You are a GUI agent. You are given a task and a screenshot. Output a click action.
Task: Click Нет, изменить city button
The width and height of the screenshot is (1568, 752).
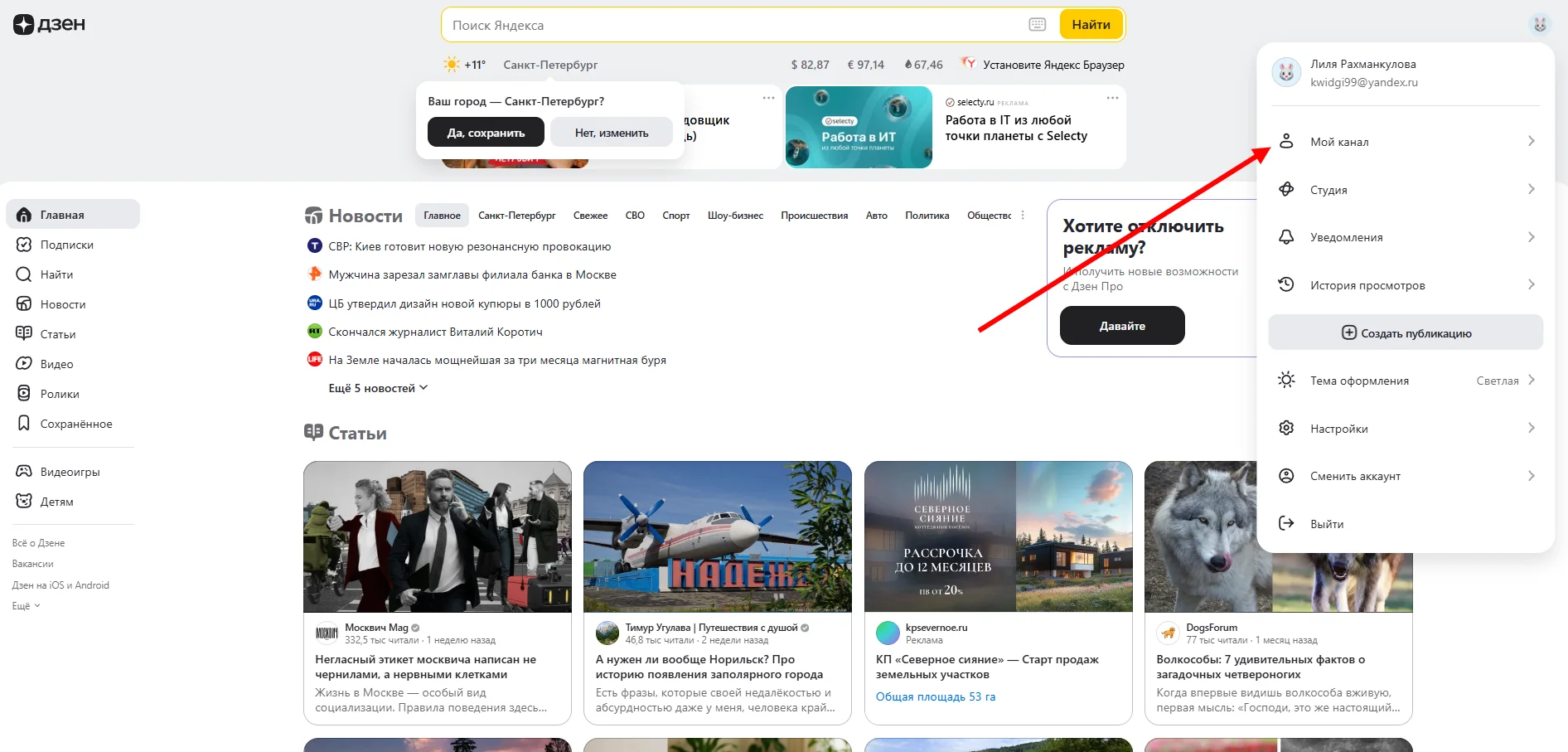pyautogui.click(x=612, y=133)
